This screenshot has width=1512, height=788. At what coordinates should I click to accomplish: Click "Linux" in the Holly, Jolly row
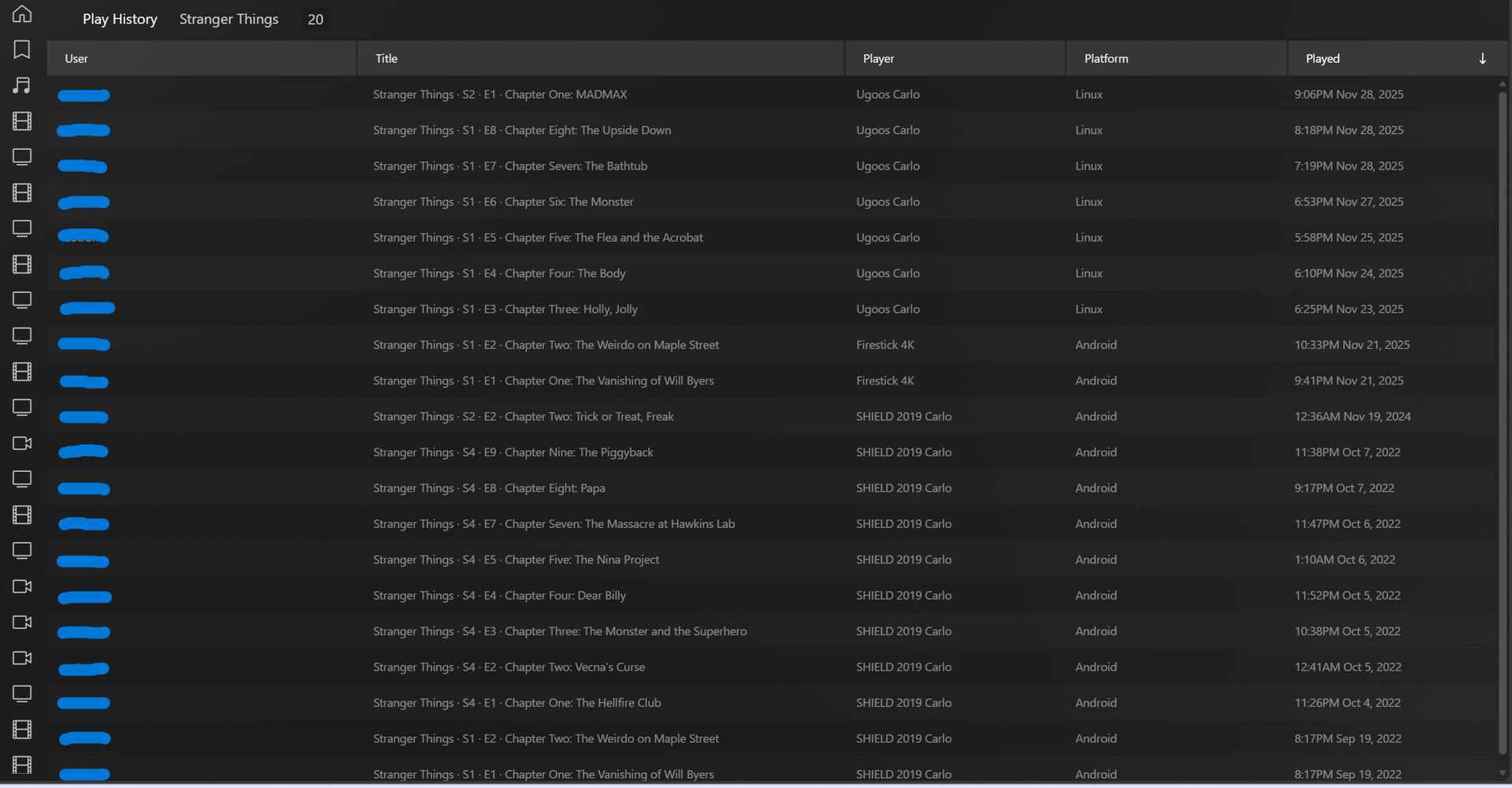(1089, 309)
